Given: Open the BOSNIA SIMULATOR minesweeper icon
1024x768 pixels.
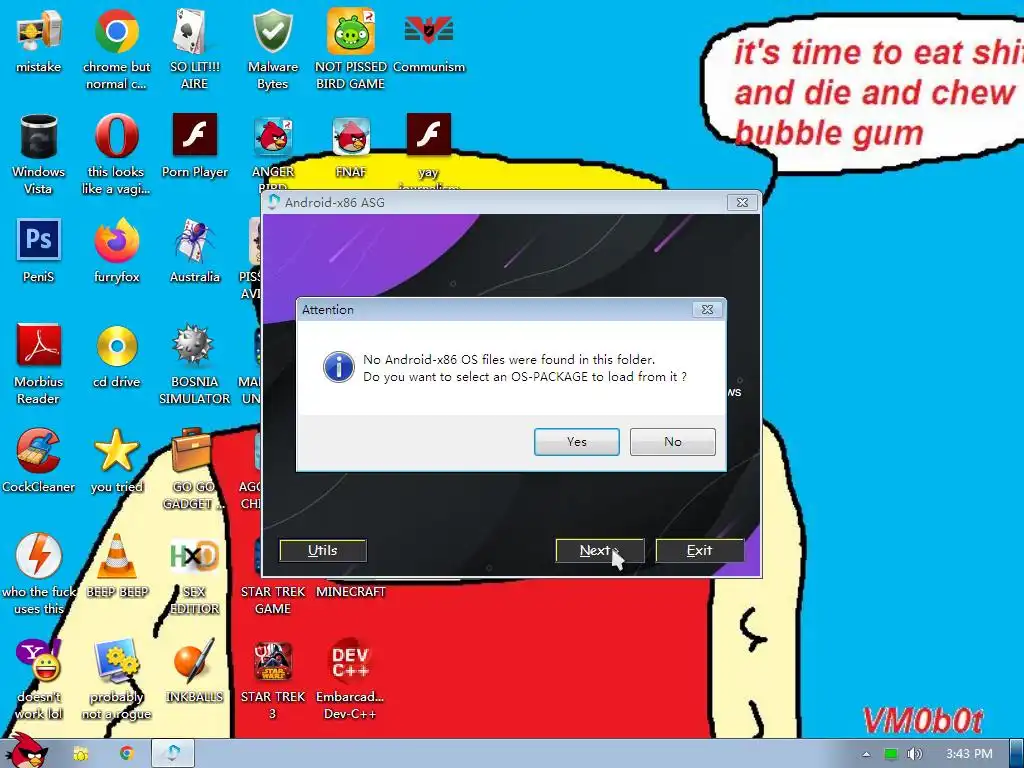Looking at the screenshot, I should (194, 364).
